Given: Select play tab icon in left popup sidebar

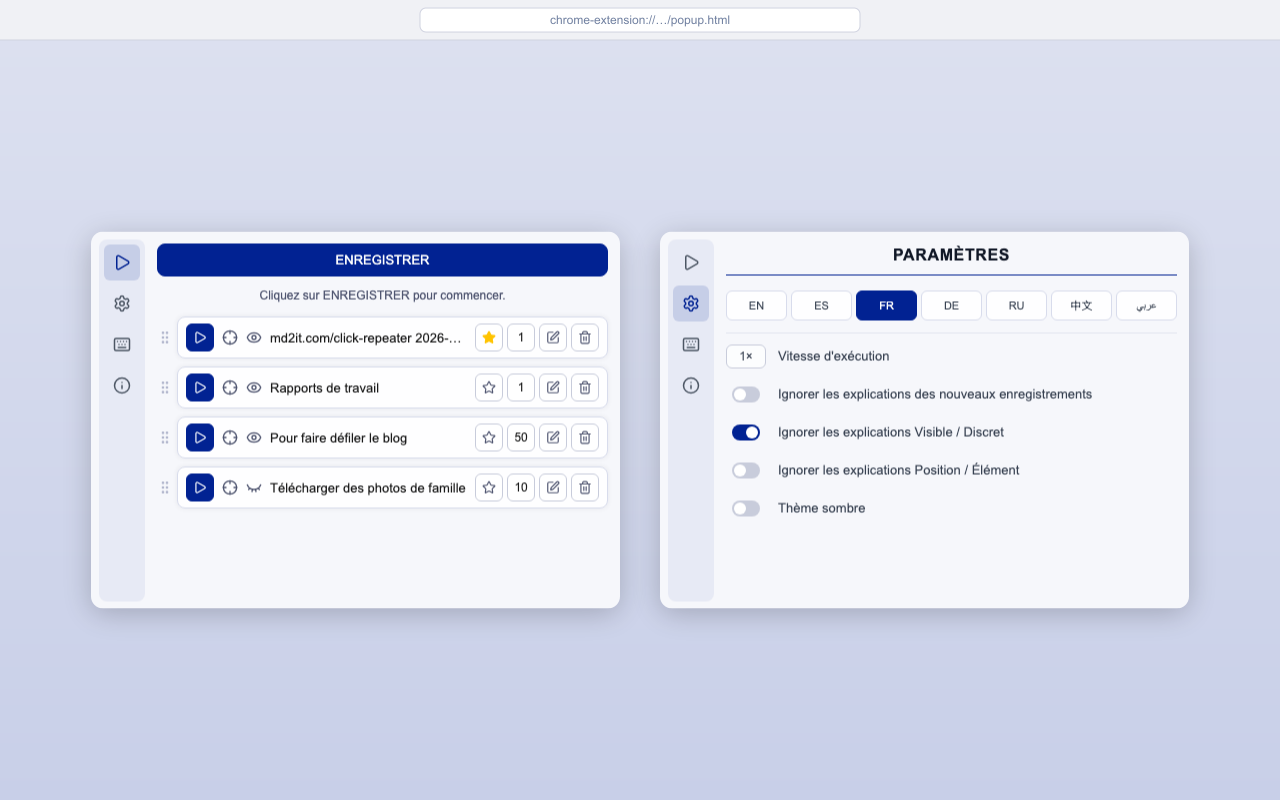Looking at the screenshot, I should (122, 262).
